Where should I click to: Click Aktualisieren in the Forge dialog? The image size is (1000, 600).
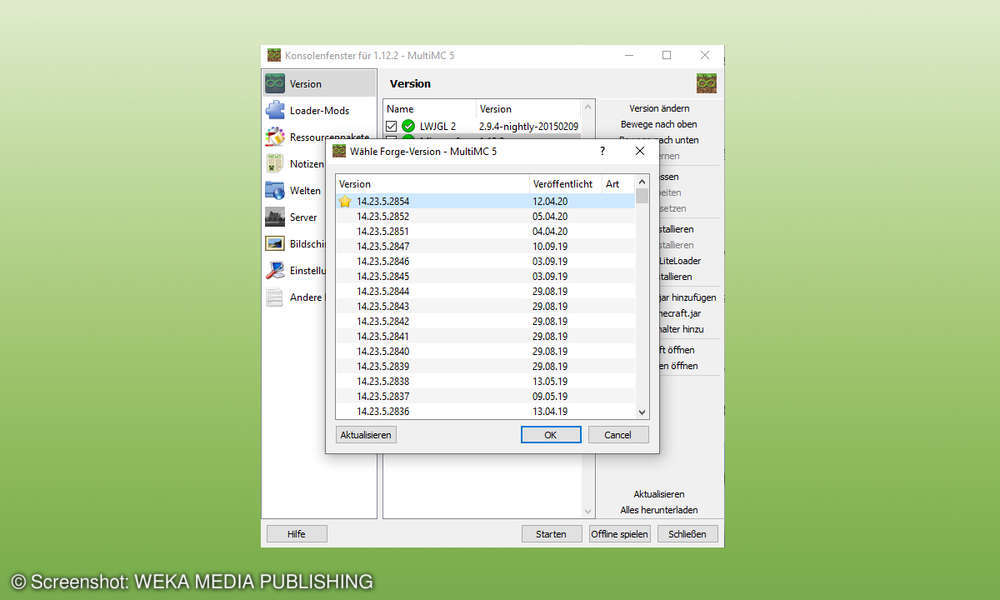tap(368, 434)
